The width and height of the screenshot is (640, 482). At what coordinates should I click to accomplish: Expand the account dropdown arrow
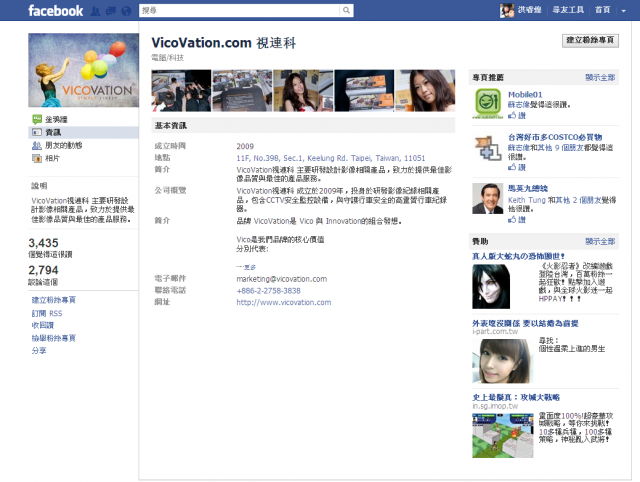point(623,11)
